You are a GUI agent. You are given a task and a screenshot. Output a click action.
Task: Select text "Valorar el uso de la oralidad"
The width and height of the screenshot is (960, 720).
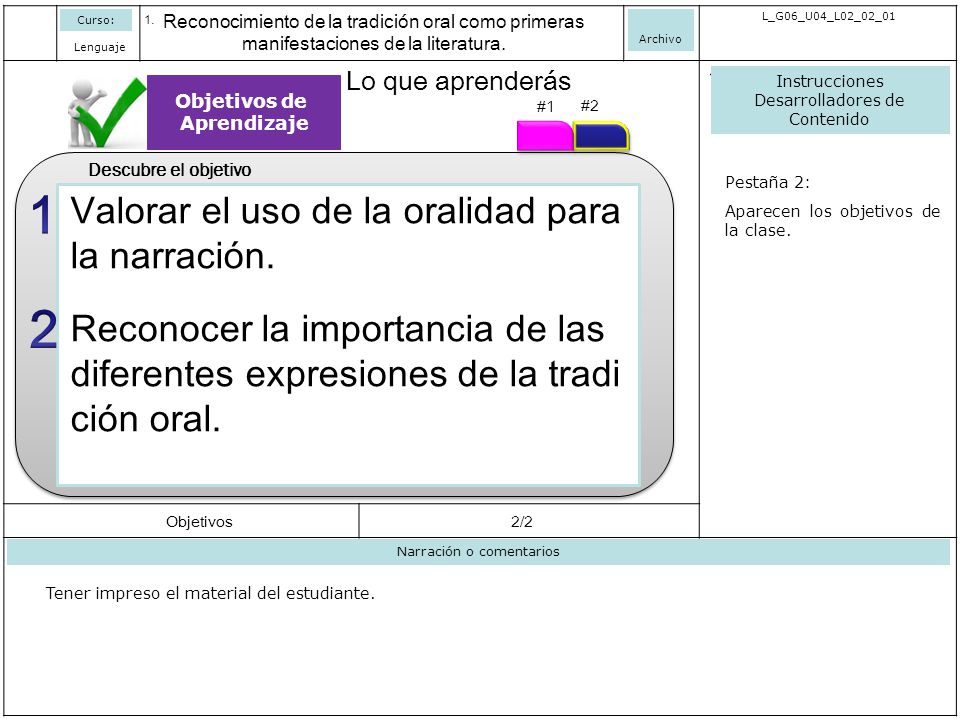pyautogui.click(x=303, y=211)
